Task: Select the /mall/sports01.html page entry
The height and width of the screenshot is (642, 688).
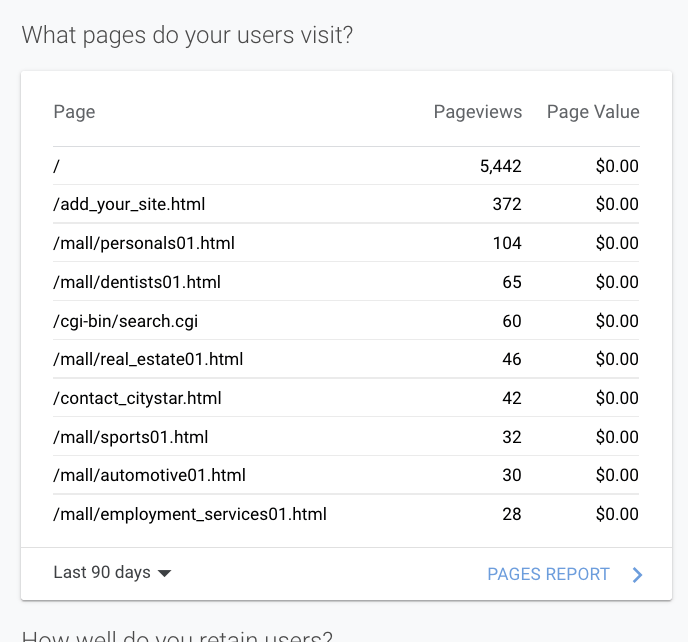Action: [x=130, y=437]
